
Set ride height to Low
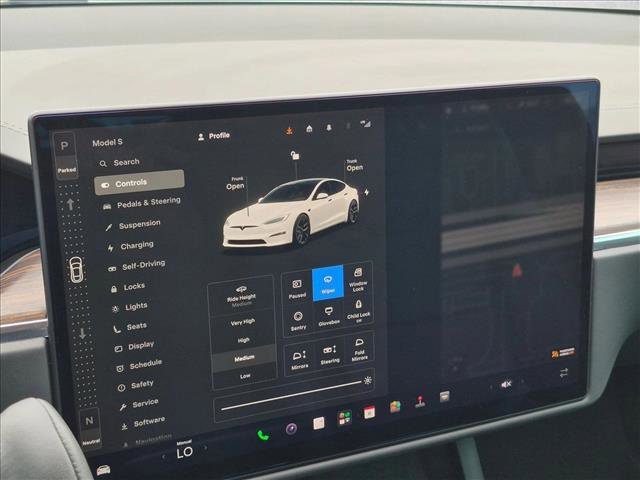pos(245,376)
